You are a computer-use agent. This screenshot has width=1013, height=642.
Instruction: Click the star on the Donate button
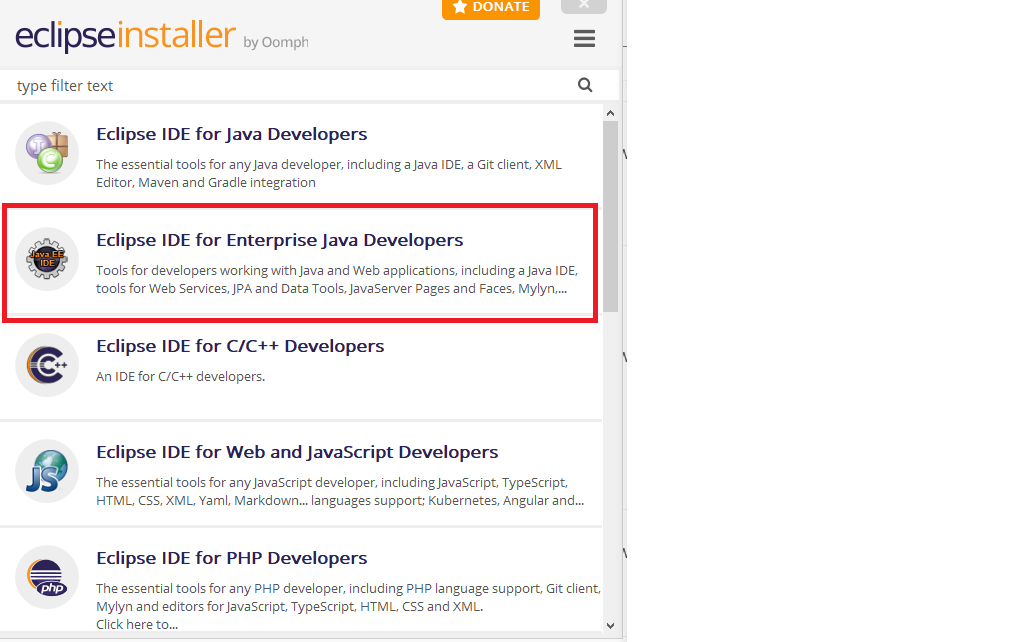click(x=459, y=7)
